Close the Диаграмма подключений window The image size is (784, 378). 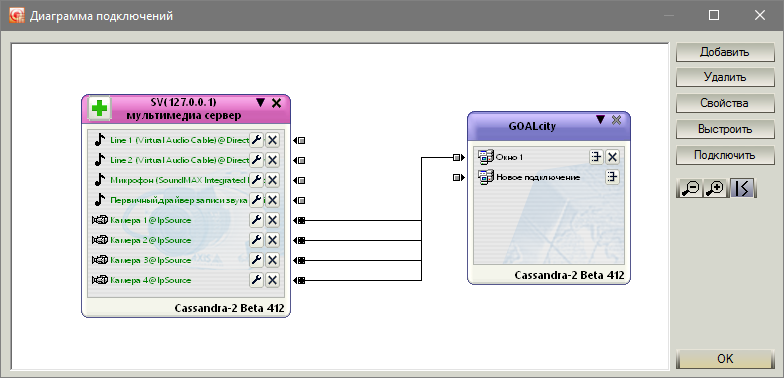click(760, 16)
